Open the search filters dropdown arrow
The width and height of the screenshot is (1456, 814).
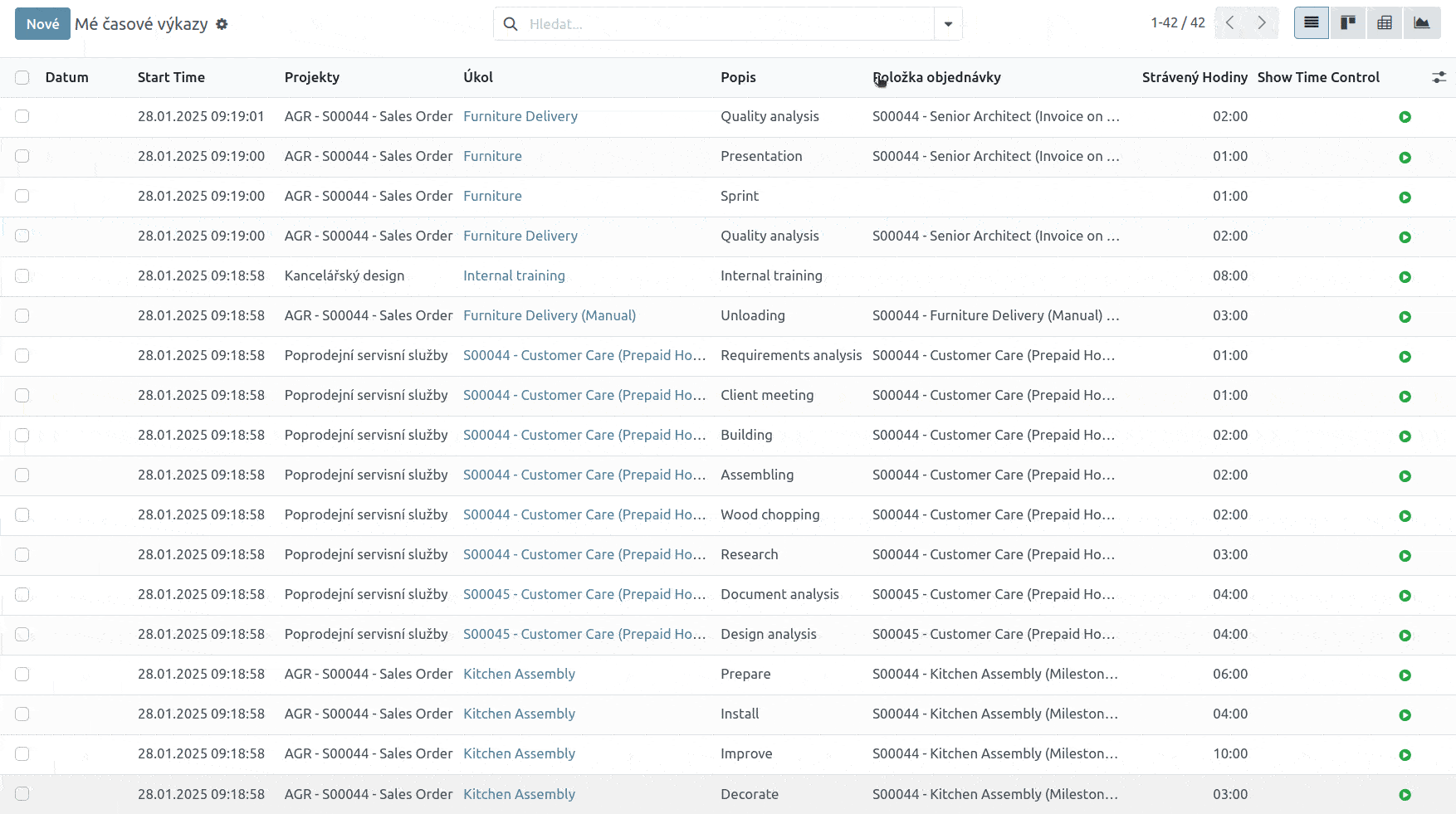click(x=947, y=23)
